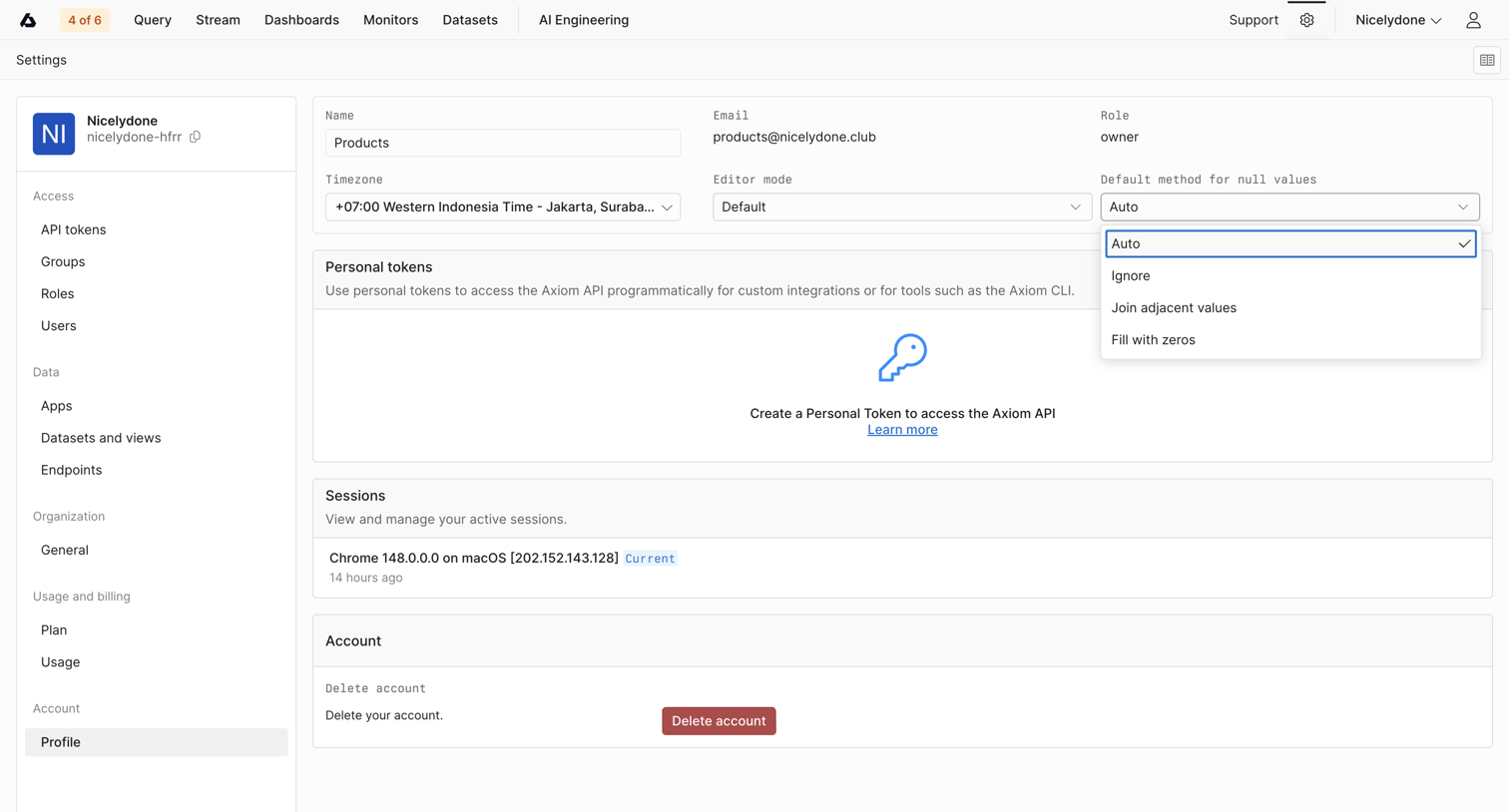
Task: Open Monitors in the top navigation
Action: pos(390,20)
